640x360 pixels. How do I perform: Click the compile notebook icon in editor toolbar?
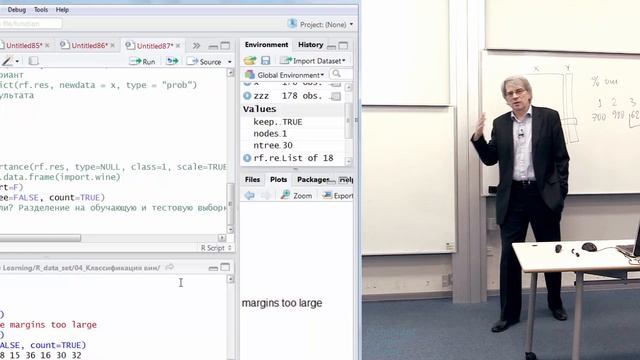pos(33,61)
